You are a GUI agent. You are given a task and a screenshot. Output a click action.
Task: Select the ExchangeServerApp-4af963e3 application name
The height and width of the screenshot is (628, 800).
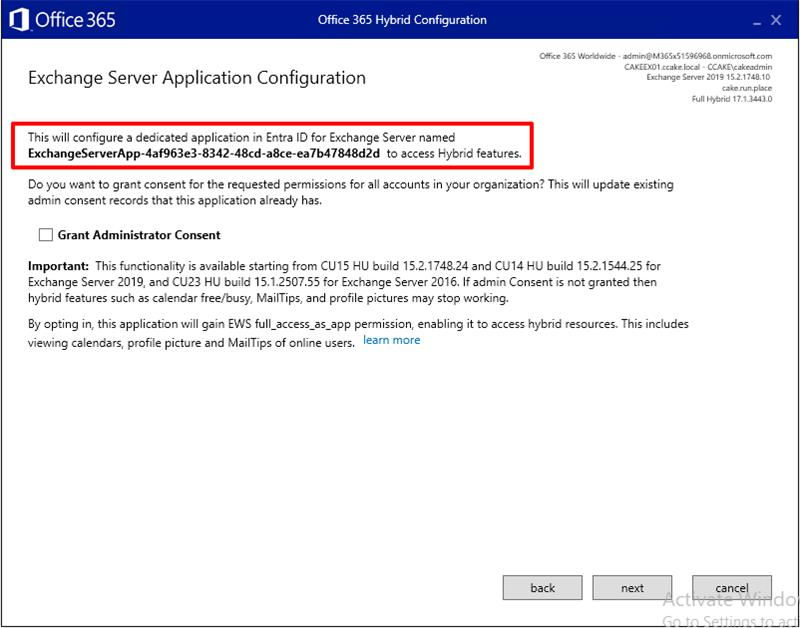204,154
